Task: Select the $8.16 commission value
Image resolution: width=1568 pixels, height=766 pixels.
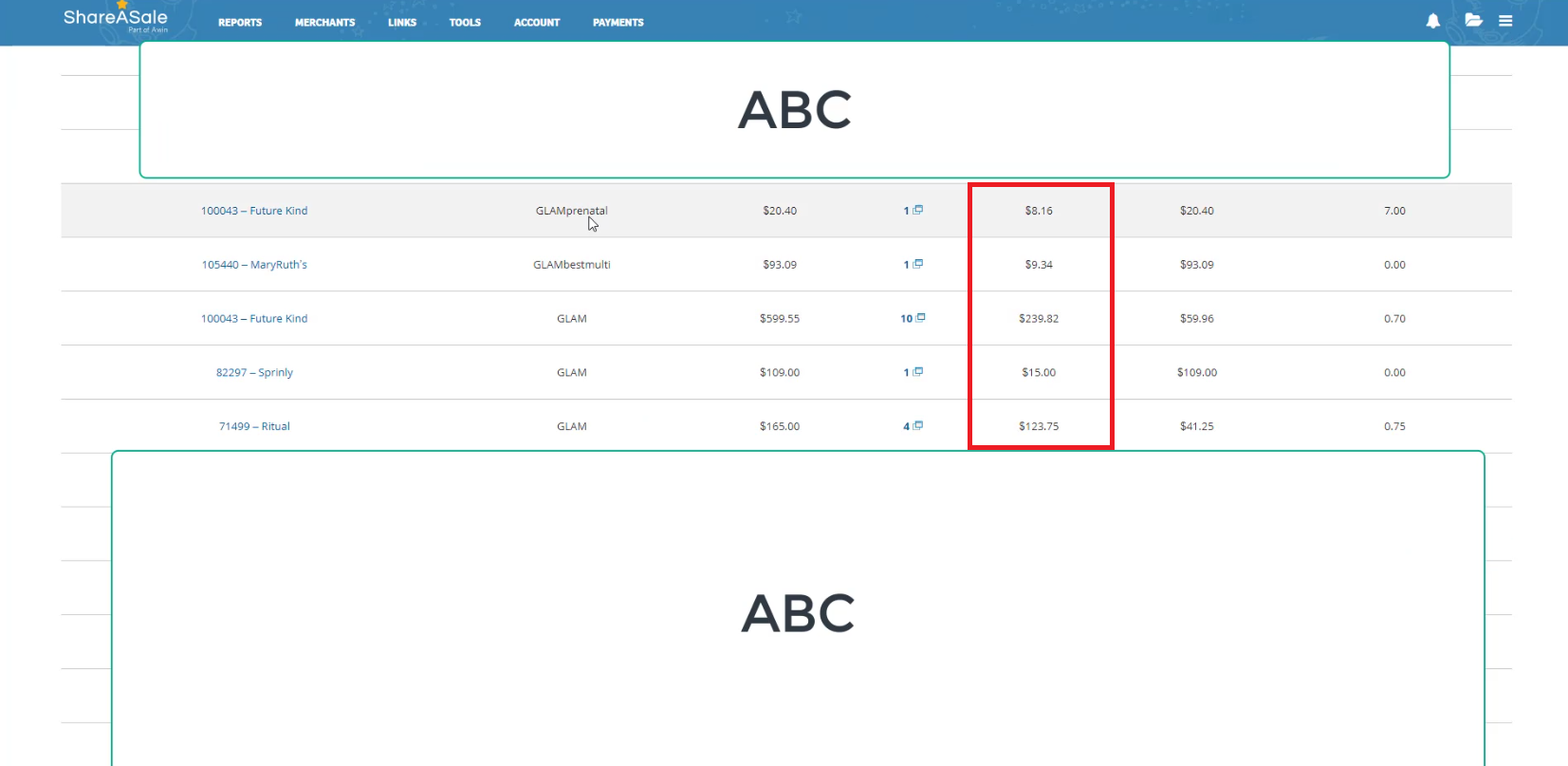Action: 1039,211
